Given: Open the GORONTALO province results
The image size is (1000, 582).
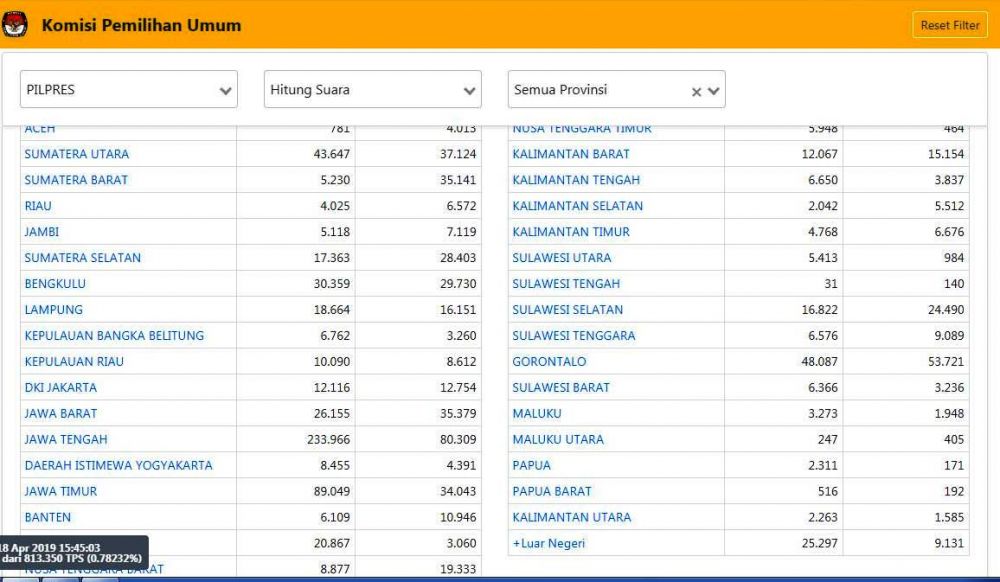Looking at the screenshot, I should (549, 362).
